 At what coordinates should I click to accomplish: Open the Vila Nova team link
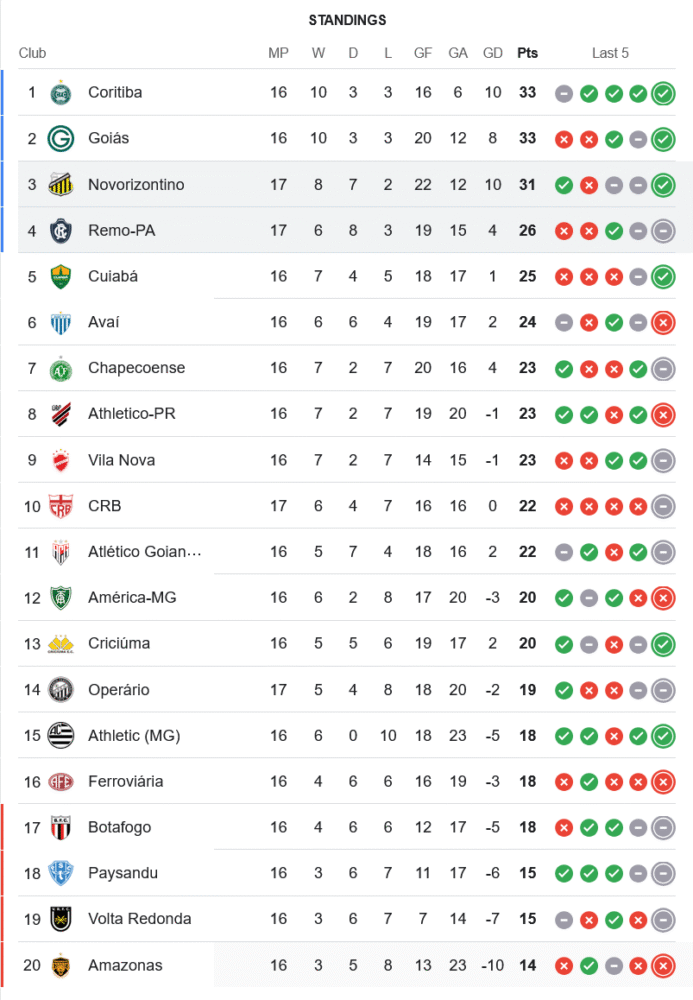click(121, 460)
